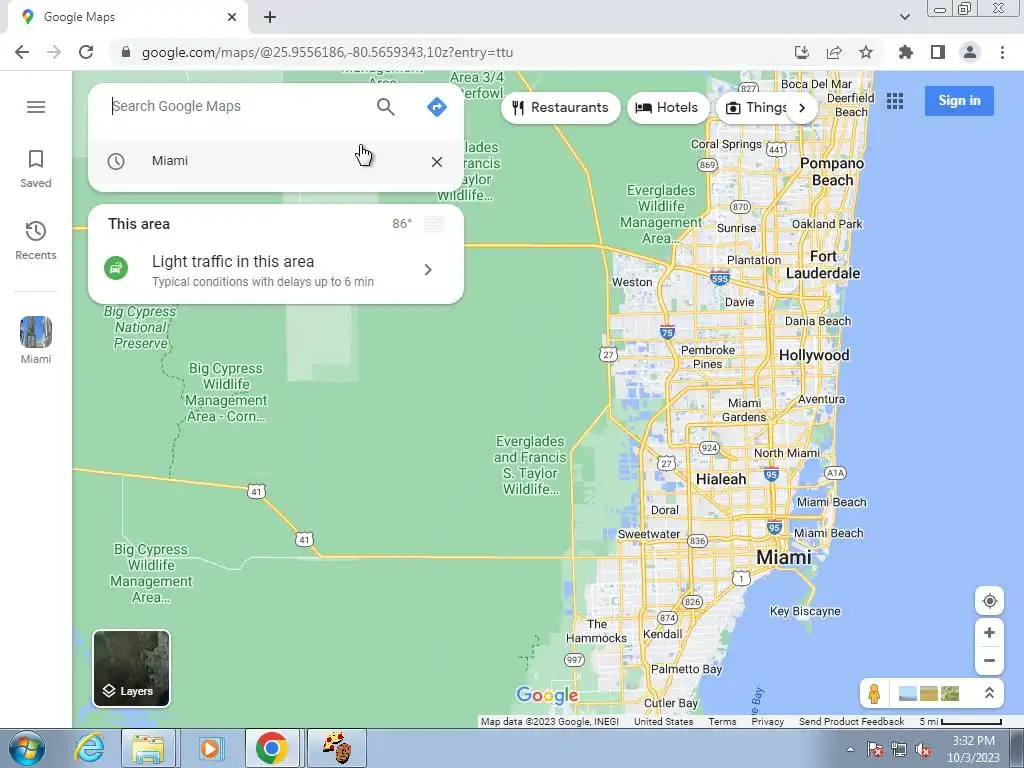Filter map by Hotels
The image size is (1024, 768).
(x=667, y=108)
